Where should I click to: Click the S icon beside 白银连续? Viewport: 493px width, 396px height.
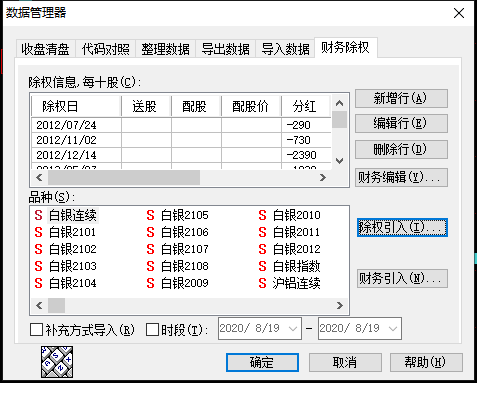click(x=38, y=215)
